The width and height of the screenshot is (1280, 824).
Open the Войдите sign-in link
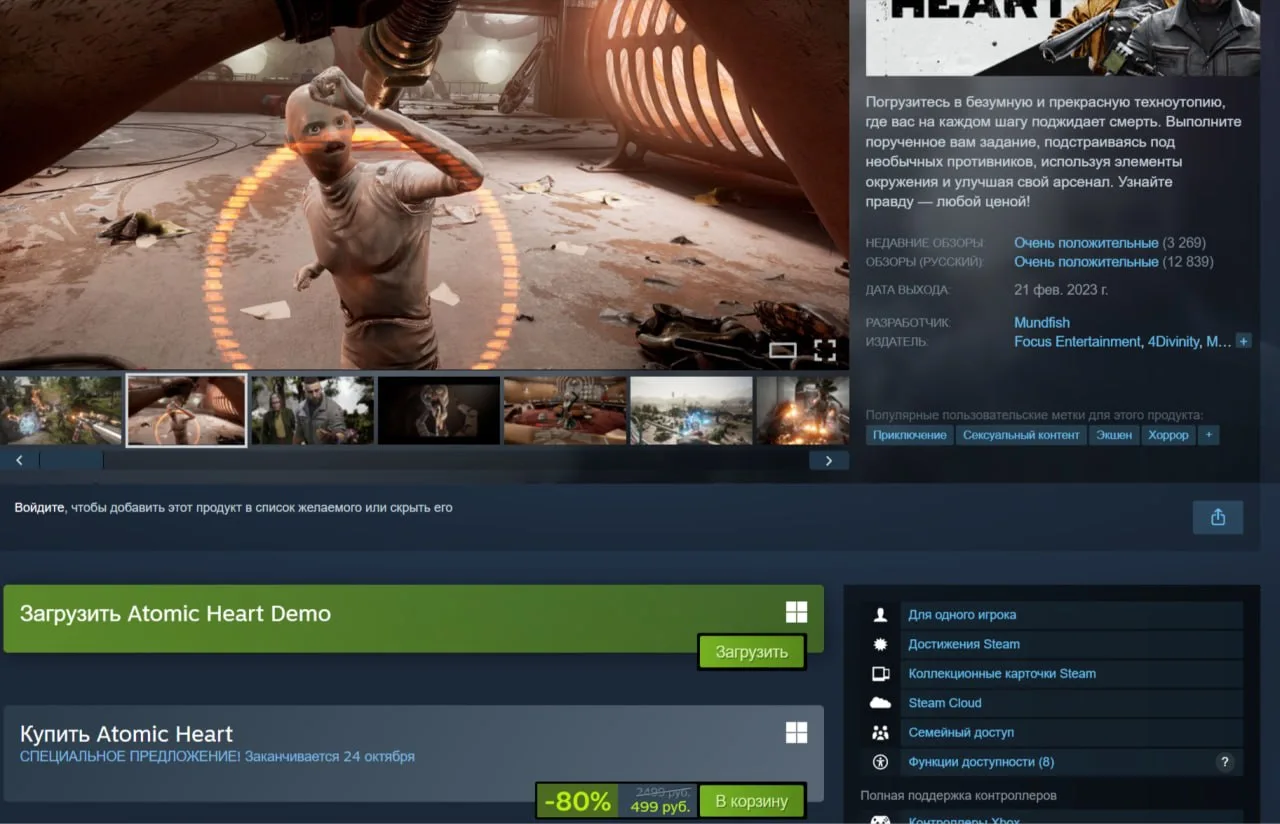point(39,508)
